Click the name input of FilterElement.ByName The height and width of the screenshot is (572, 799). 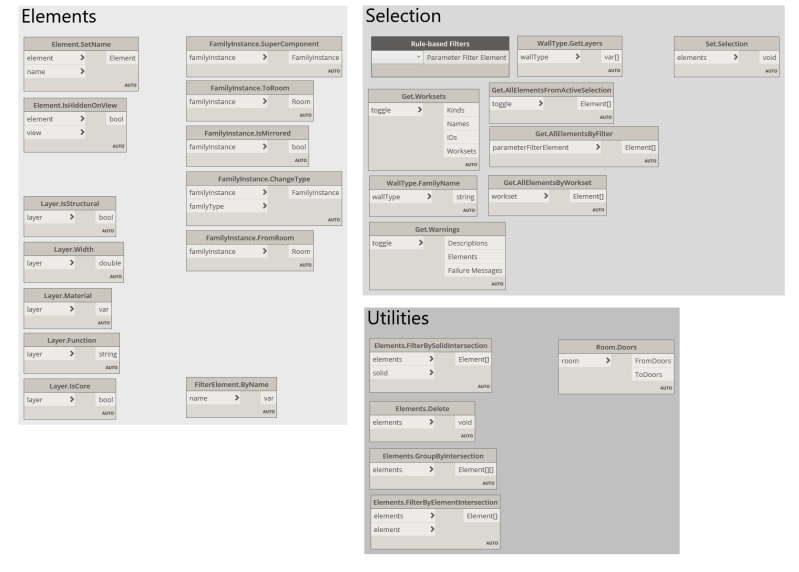[x=214, y=398]
